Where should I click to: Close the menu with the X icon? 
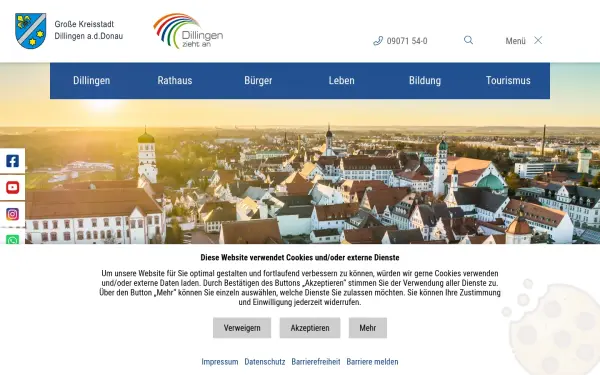538,40
